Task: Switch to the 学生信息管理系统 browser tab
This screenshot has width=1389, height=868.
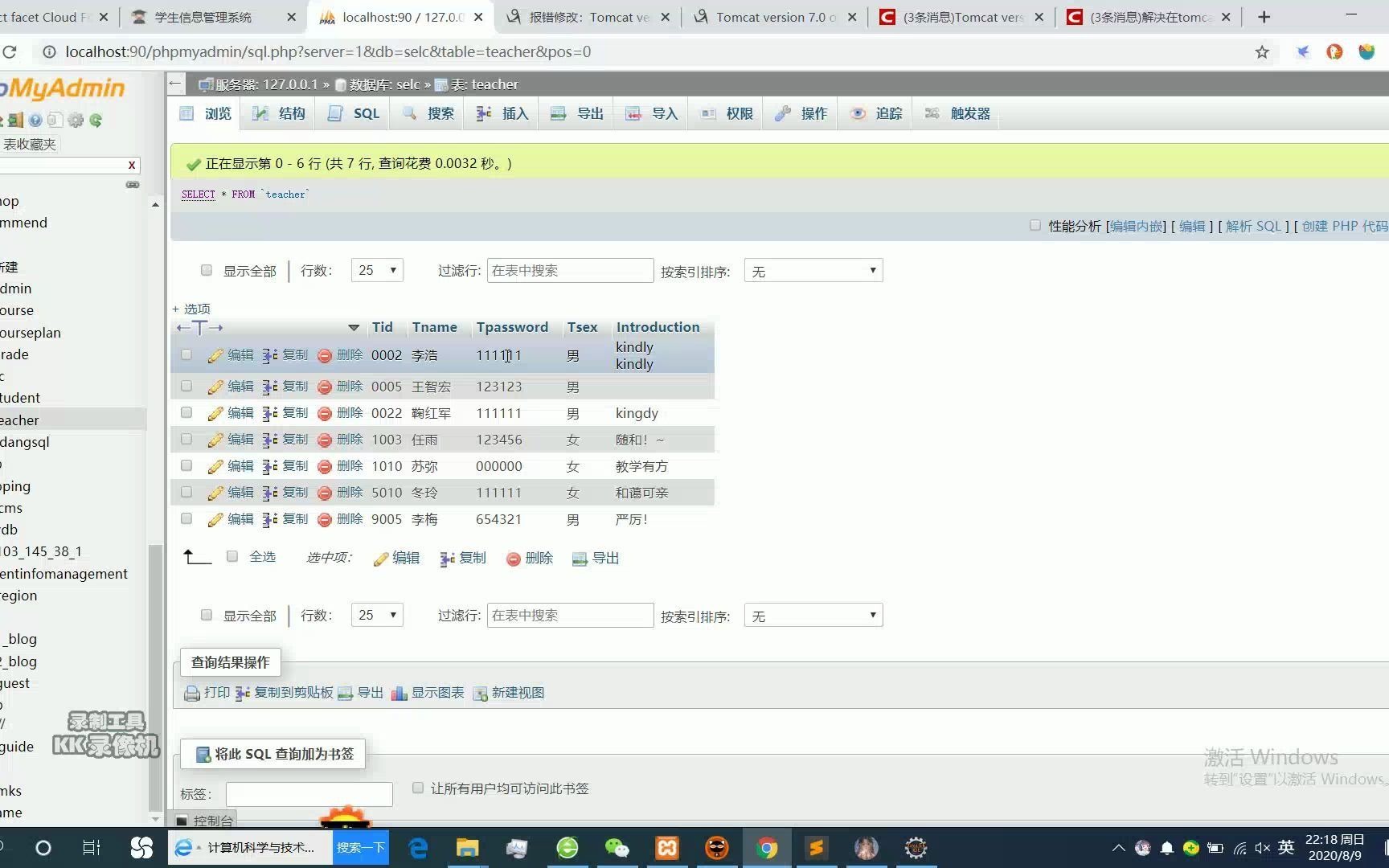Action: click(205, 16)
